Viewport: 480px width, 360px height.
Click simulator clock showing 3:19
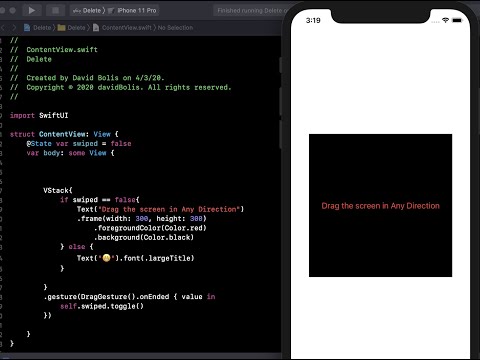(x=313, y=20)
